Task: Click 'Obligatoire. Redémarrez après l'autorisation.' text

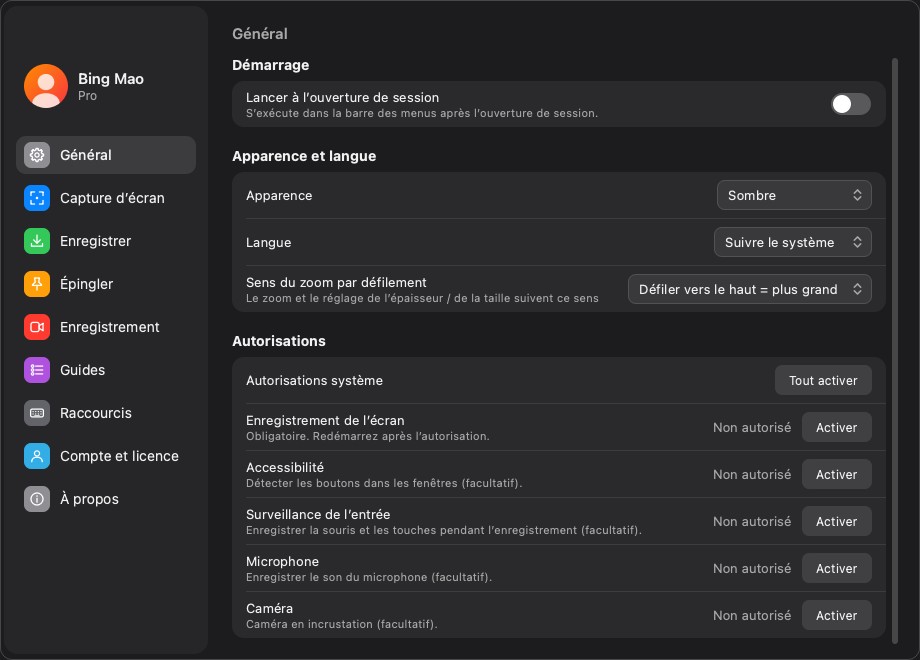Action: [368, 436]
